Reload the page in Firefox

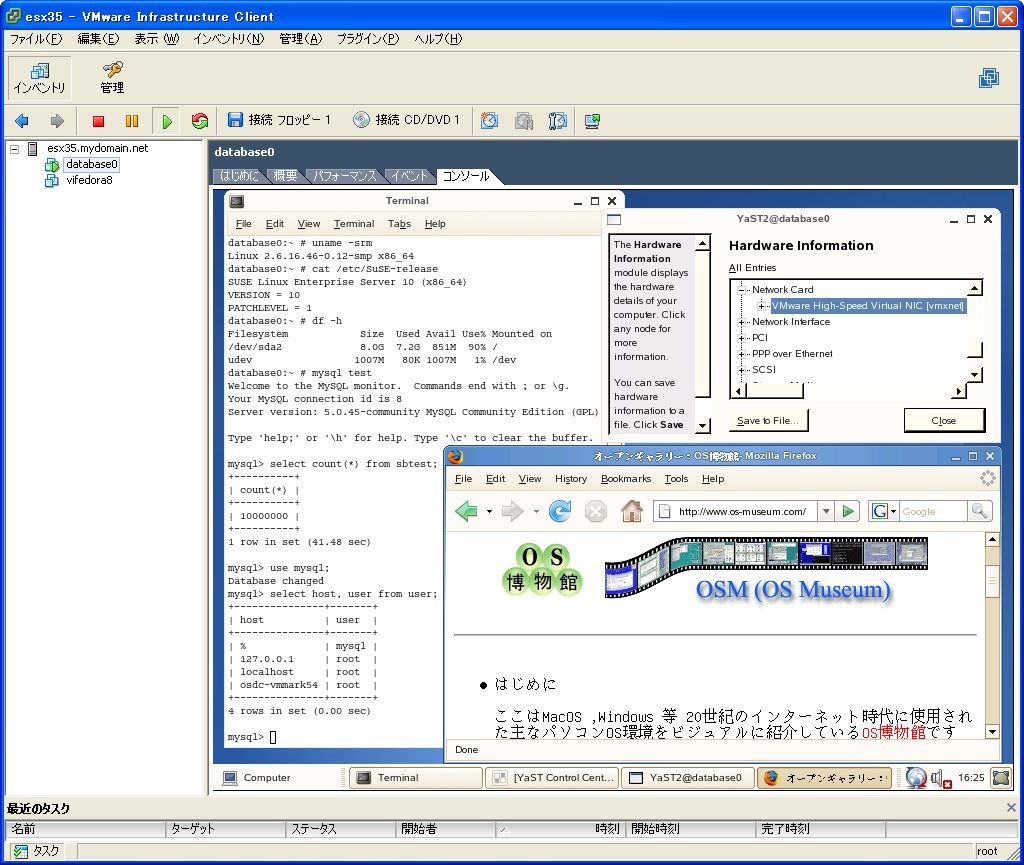560,511
